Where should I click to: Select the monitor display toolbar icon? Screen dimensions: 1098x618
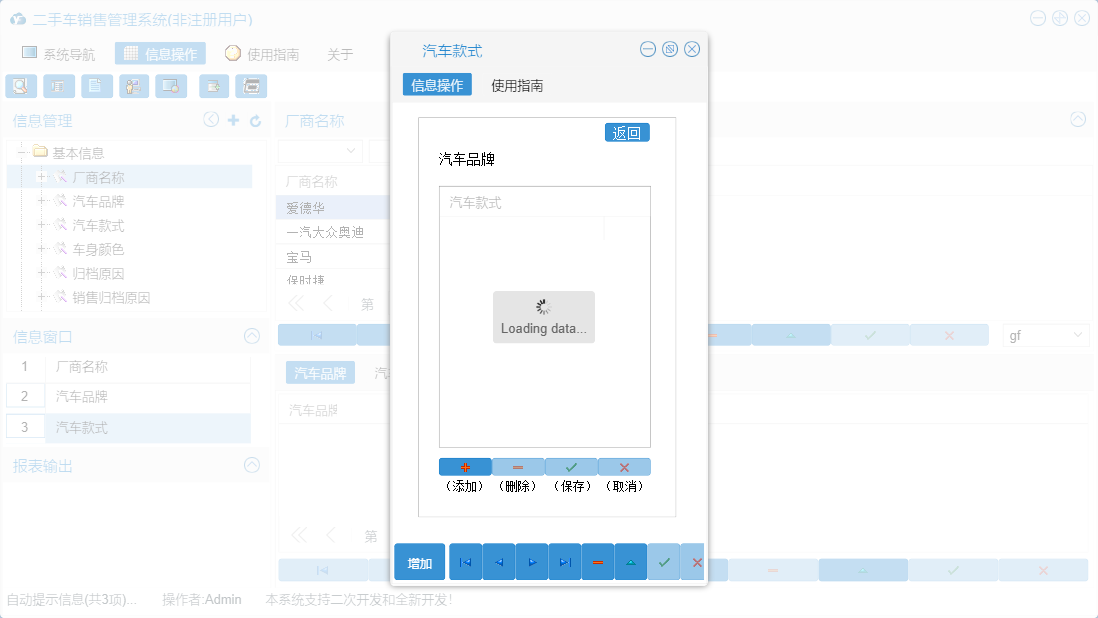coord(171,86)
